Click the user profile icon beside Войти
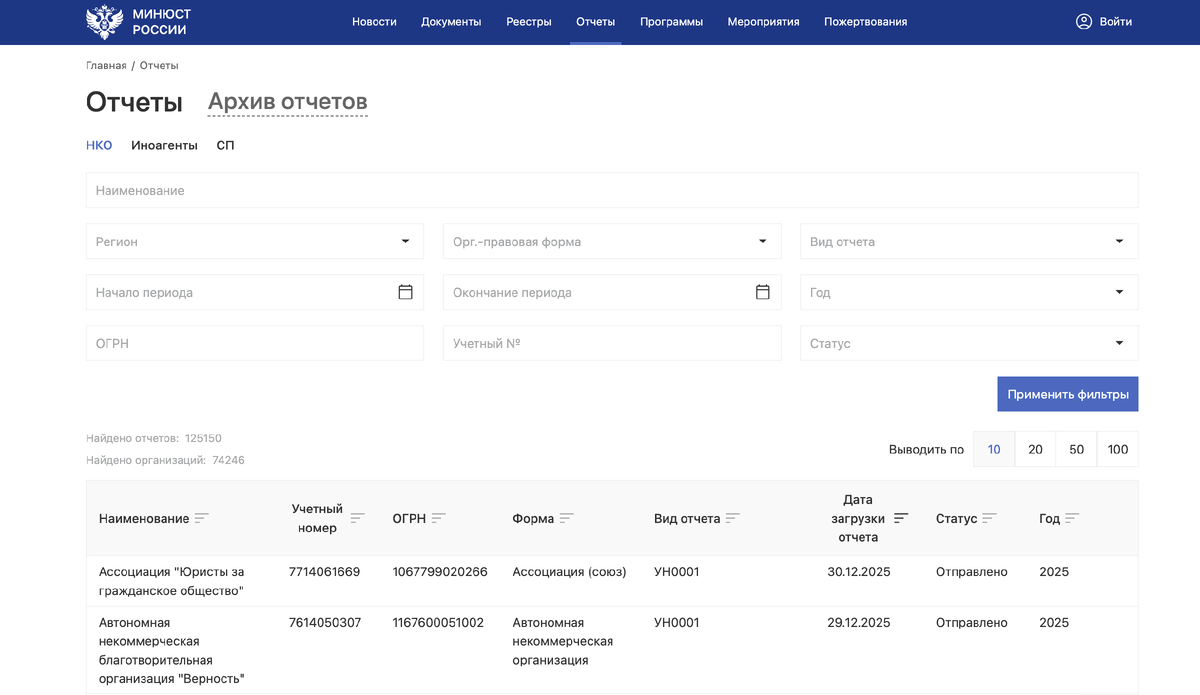Viewport: 1200px width, 695px height. click(1084, 22)
